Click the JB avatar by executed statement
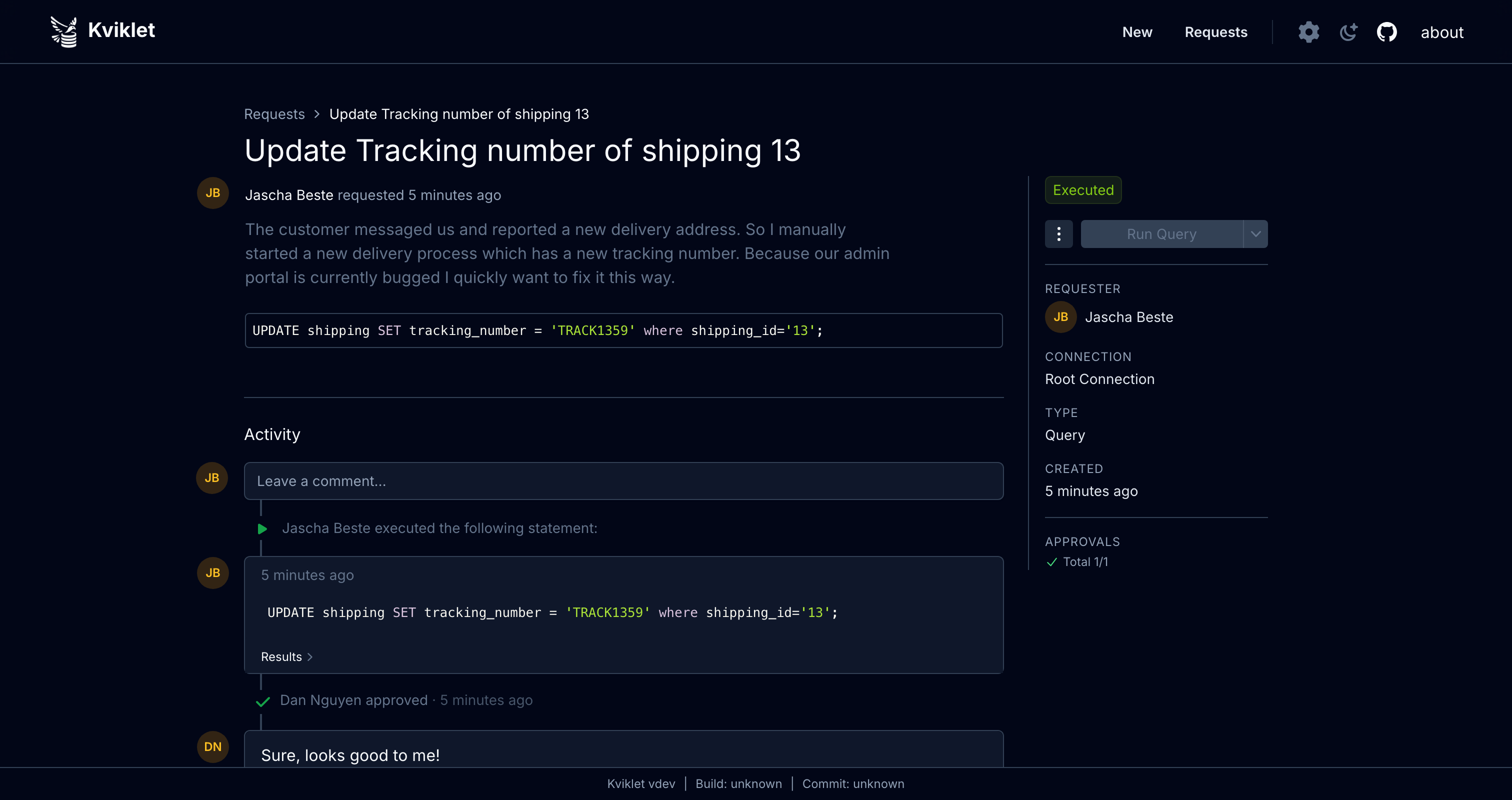 [212, 573]
